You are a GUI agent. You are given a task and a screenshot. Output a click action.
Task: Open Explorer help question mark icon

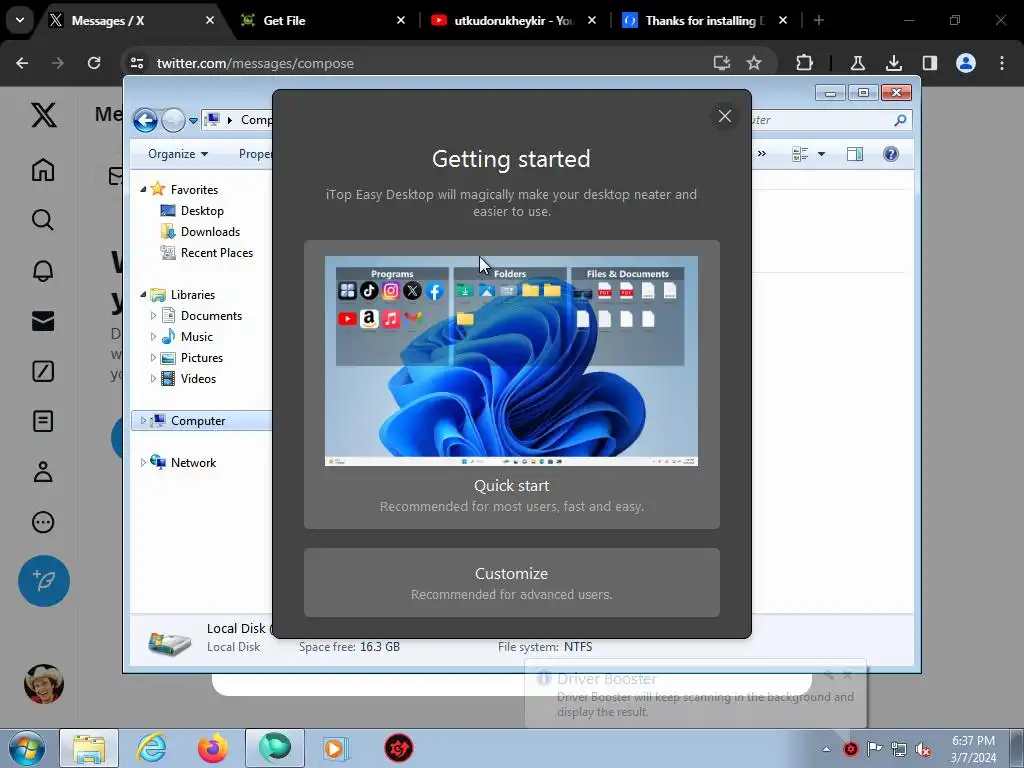pyautogui.click(x=891, y=154)
